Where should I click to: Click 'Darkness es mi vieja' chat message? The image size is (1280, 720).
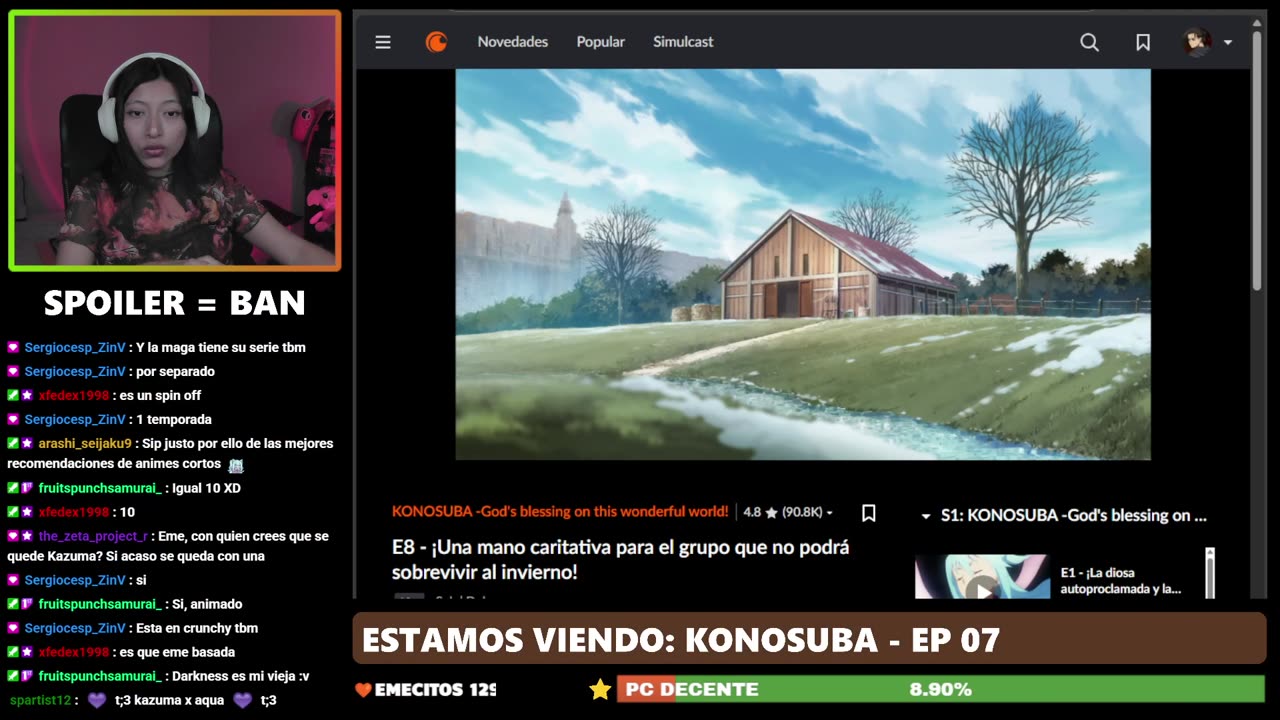click(241, 676)
